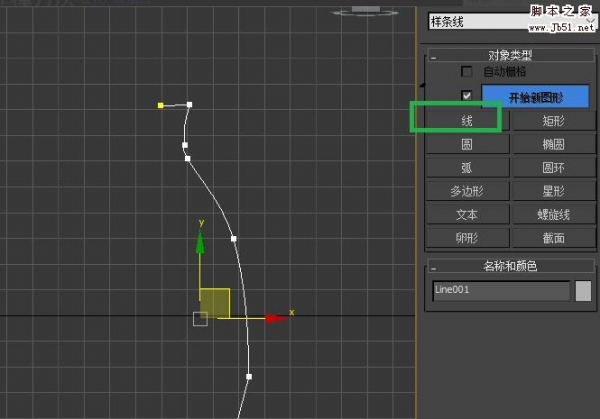Select the 星形 star shape button
600x419 pixels.
pos(553,191)
